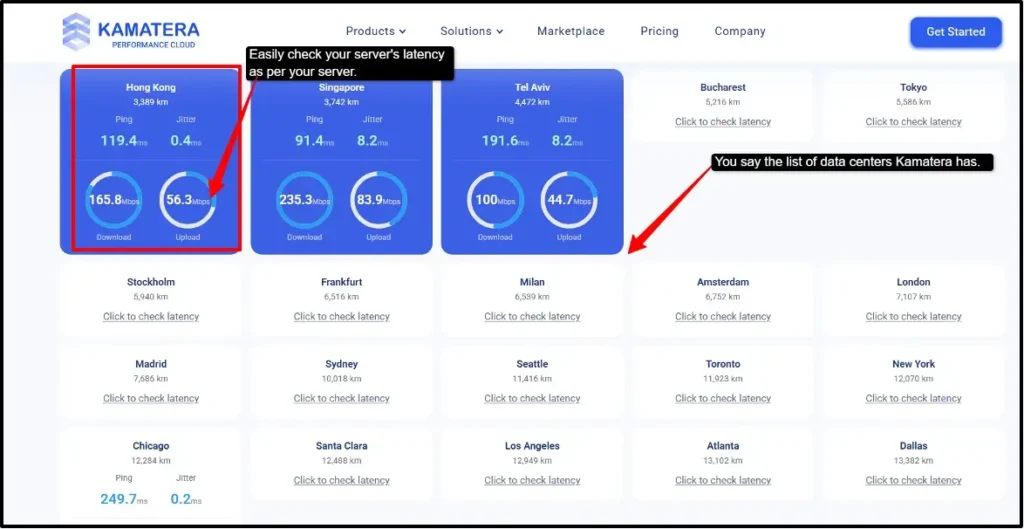The height and width of the screenshot is (529, 1024).
Task: Click Hong Kong 56.3 Mbps upload gauge
Action: click(188, 200)
